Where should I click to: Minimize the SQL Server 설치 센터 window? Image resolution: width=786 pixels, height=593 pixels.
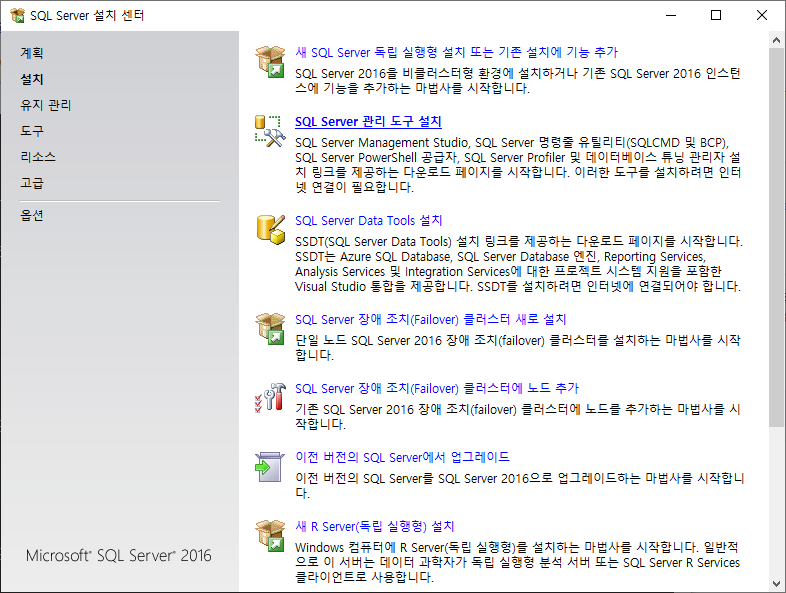click(x=671, y=16)
